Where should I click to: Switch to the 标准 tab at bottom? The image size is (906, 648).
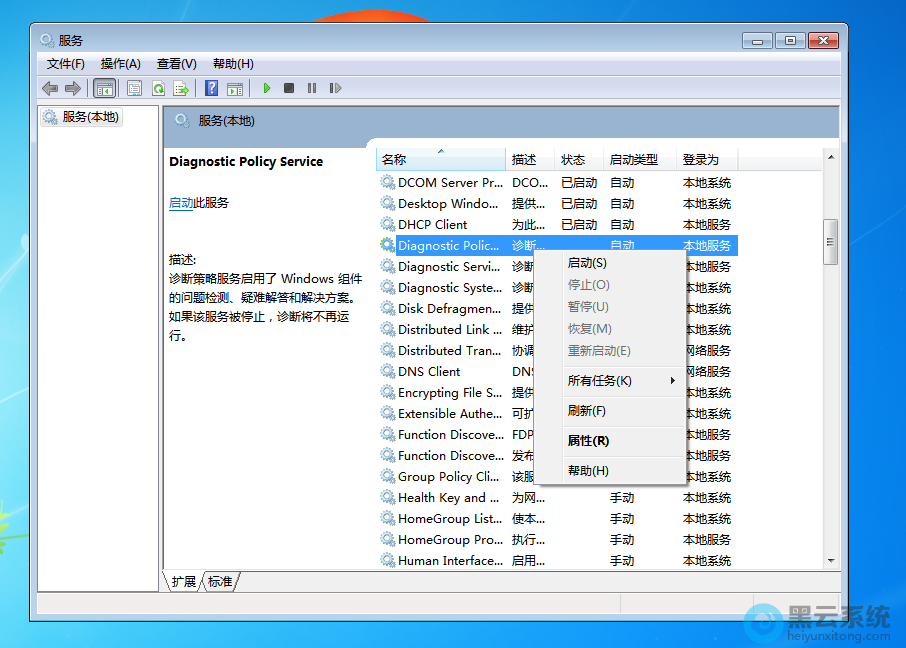click(220, 582)
